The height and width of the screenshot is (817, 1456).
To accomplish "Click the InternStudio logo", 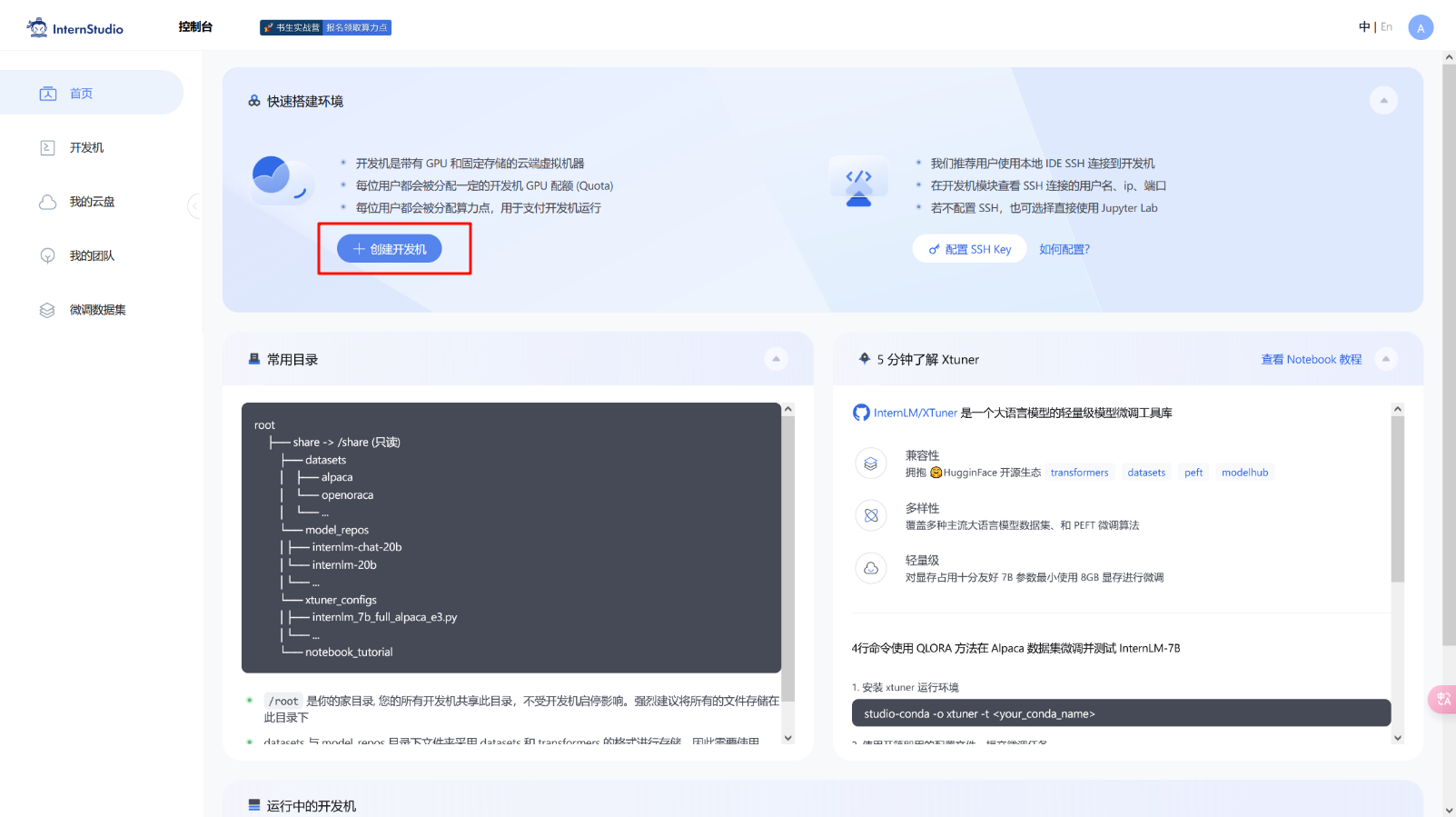I will pyautogui.click(x=74, y=27).
